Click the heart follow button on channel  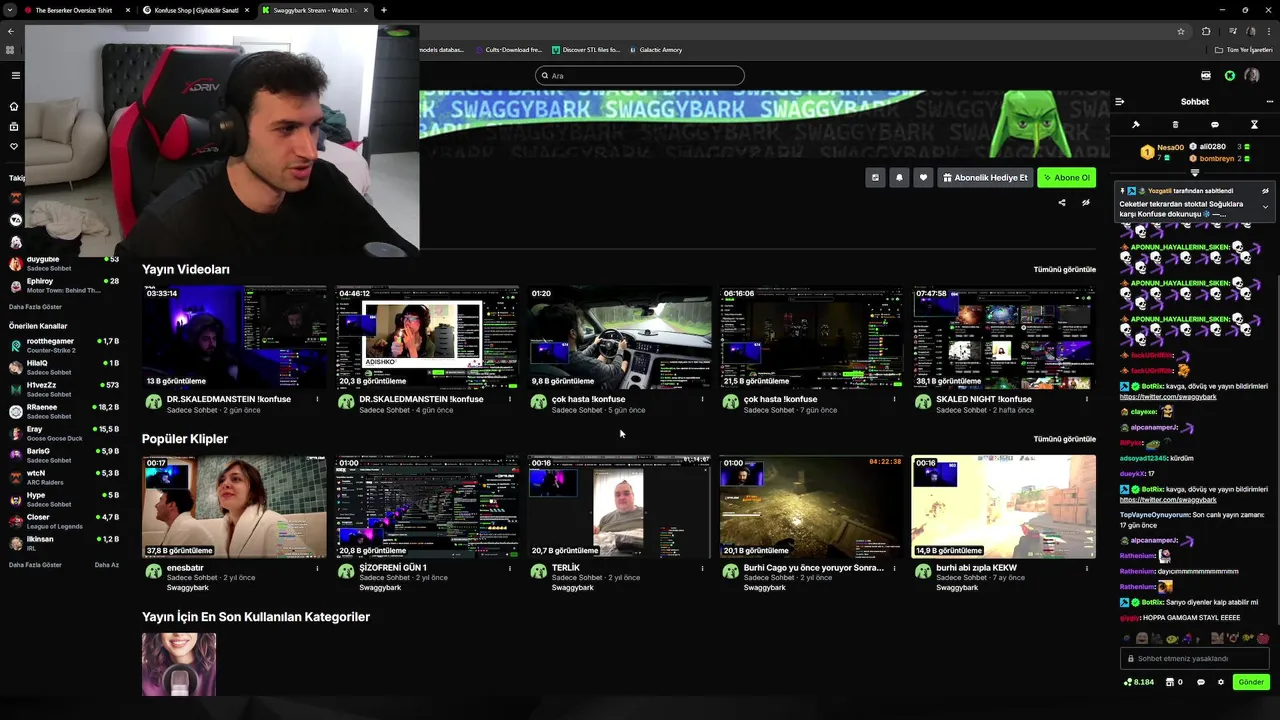tap(923, 177)
